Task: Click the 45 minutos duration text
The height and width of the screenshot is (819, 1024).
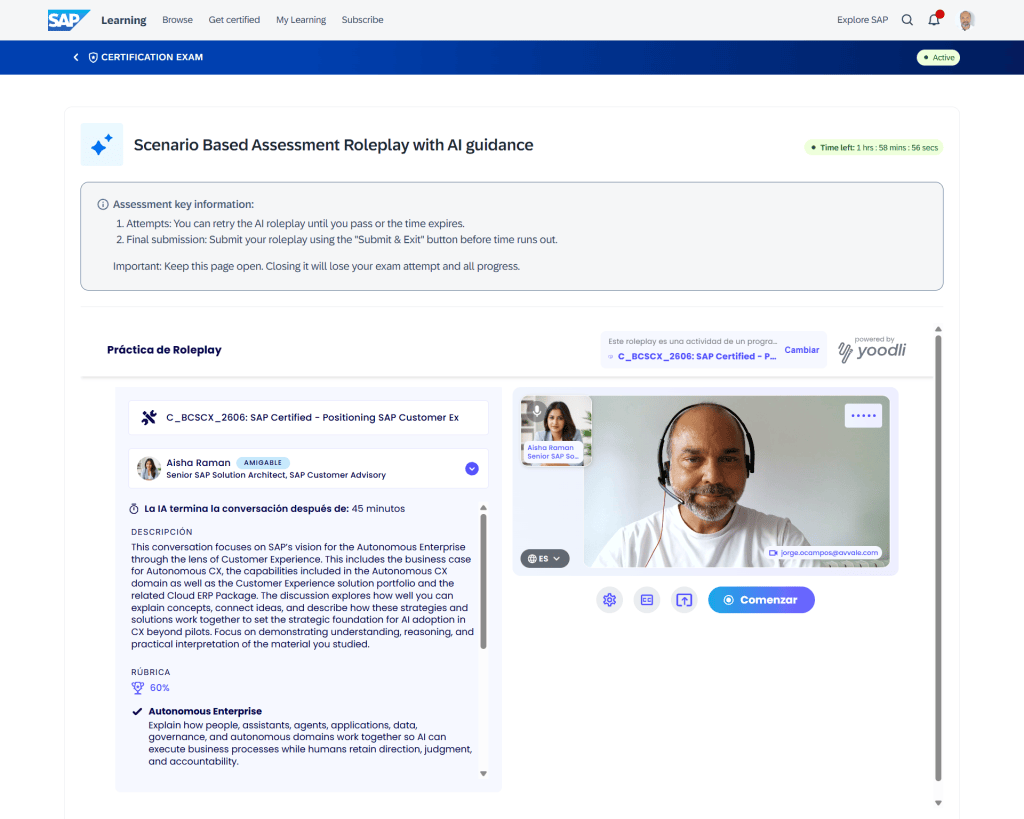Action: pyautogui.click(x=378, y=509)
